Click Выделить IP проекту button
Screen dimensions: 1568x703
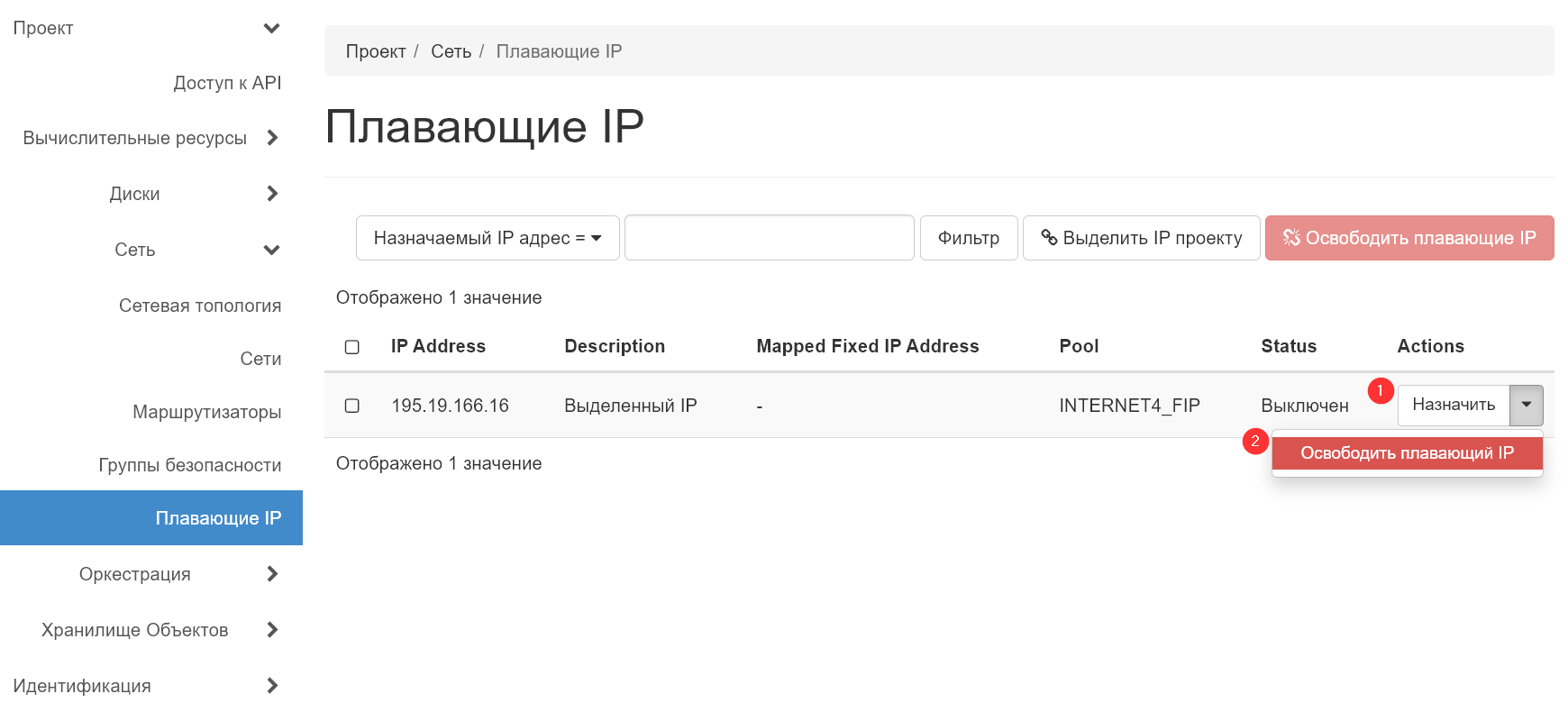[1141, 238]
